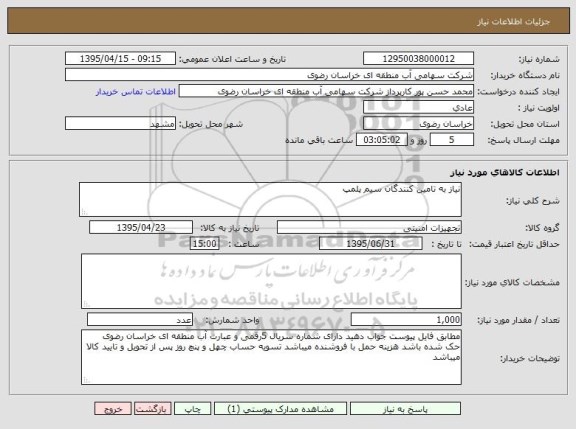Open اطلاعات تماس خریدار link

pyautogui.click(x=136, y=91)
